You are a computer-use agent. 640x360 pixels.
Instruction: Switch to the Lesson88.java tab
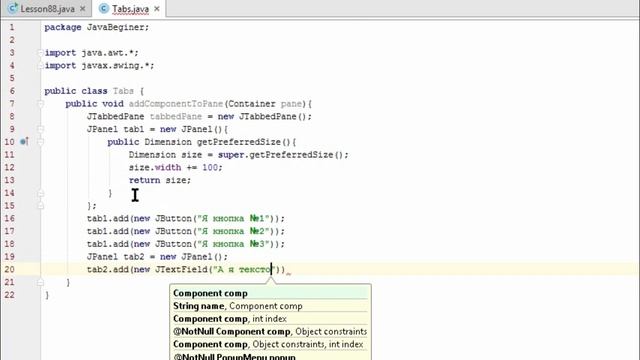point(47,9)
